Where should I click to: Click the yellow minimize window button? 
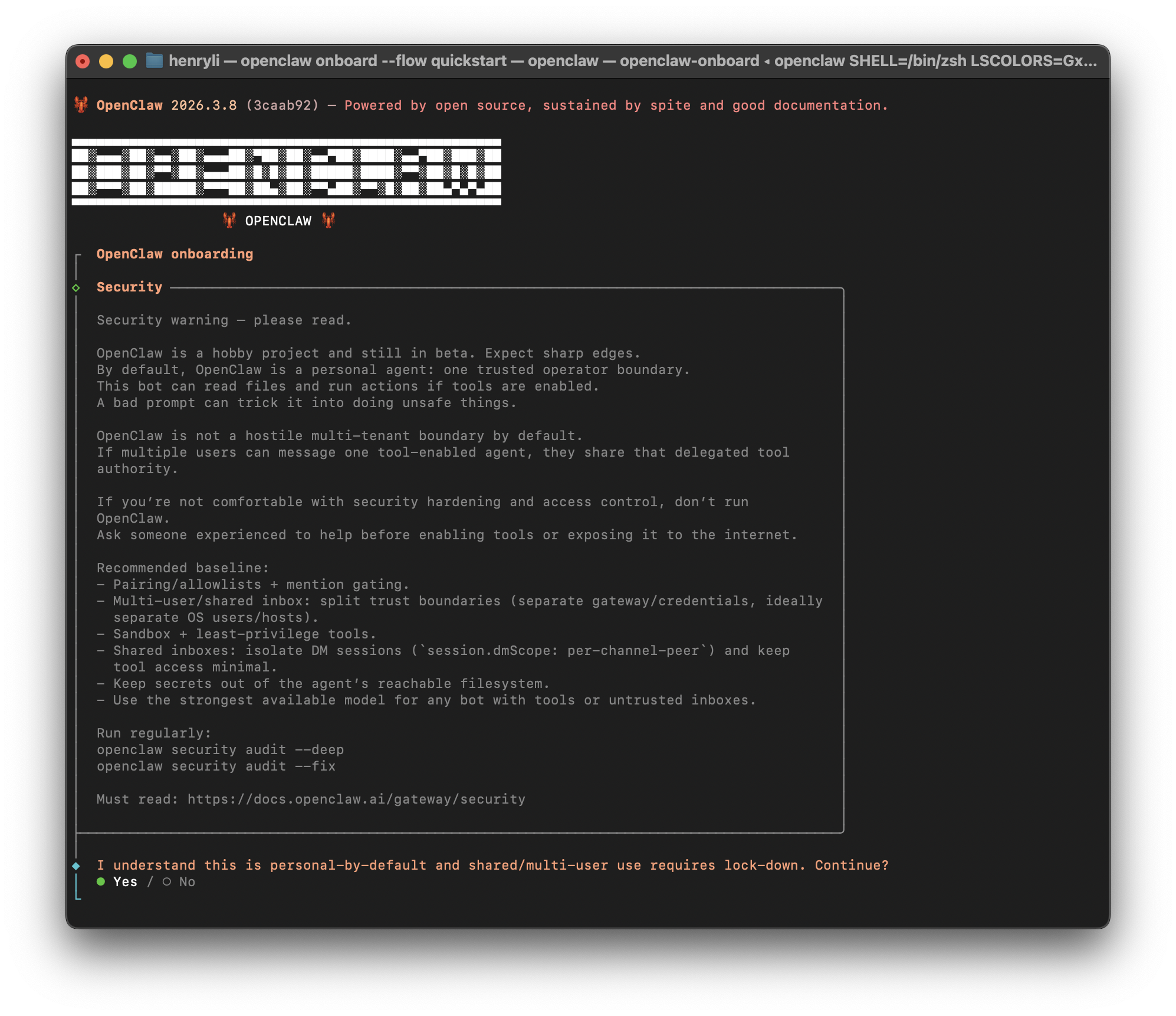106,61
